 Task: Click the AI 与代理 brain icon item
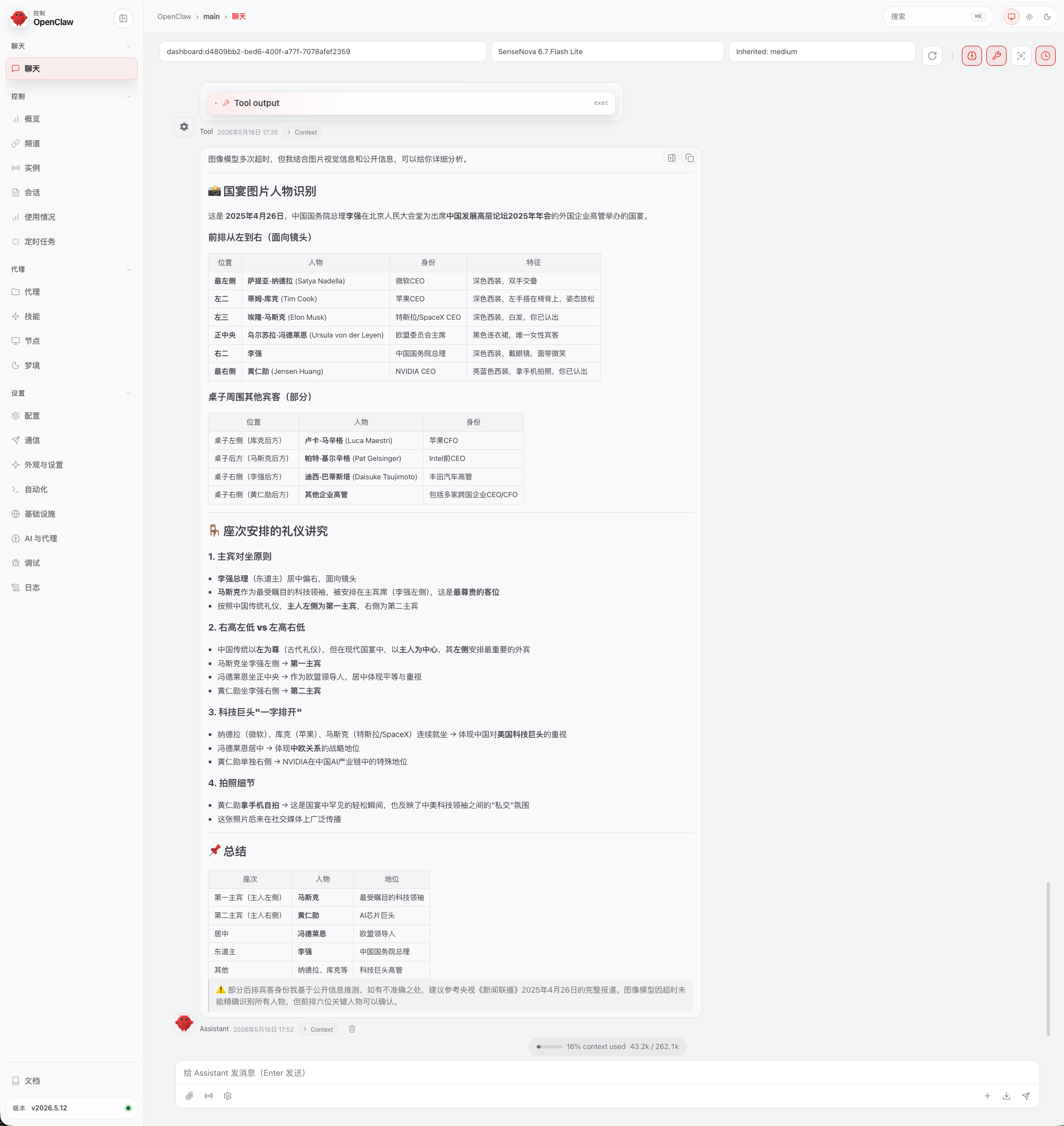pos(71,539)
